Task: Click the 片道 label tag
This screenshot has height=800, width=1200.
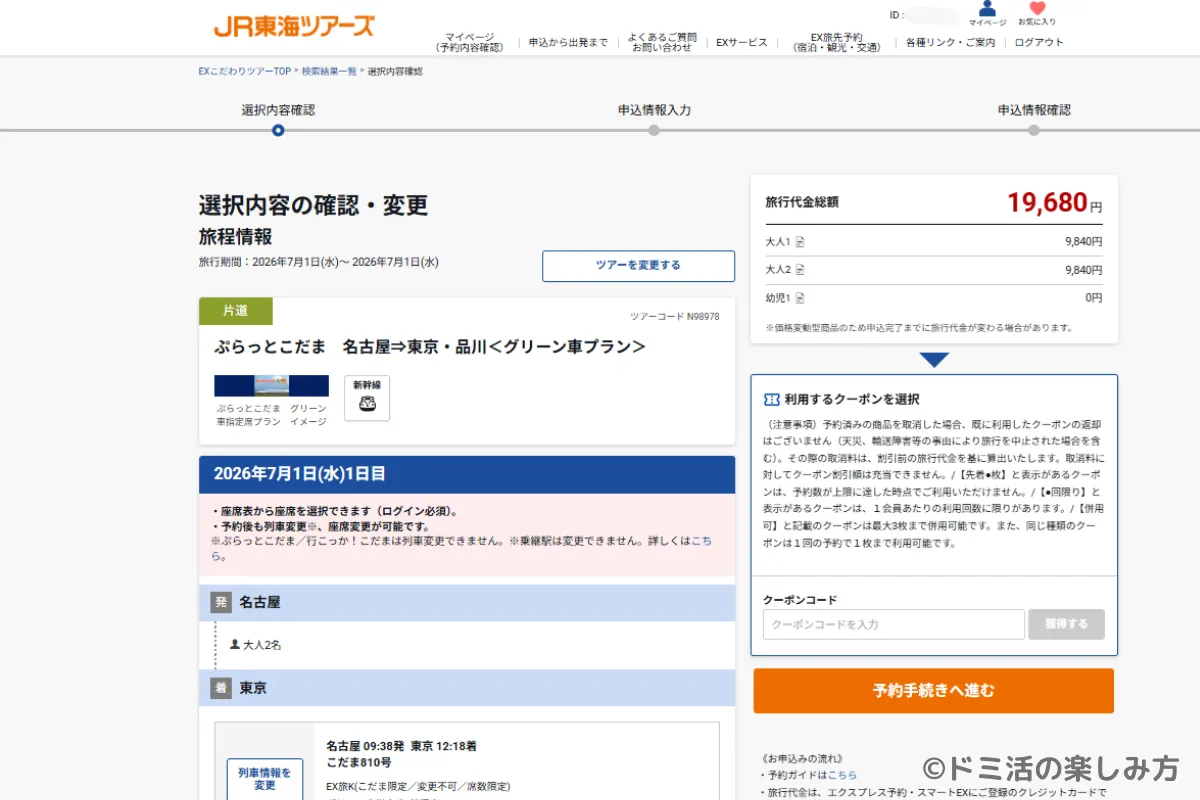Action: point(236,311)
